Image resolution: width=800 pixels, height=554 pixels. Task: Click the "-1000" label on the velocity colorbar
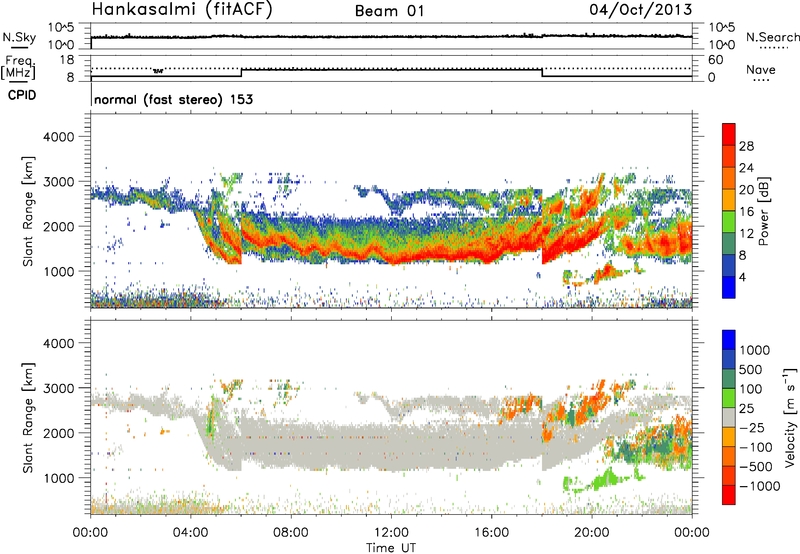pos(759,486)
